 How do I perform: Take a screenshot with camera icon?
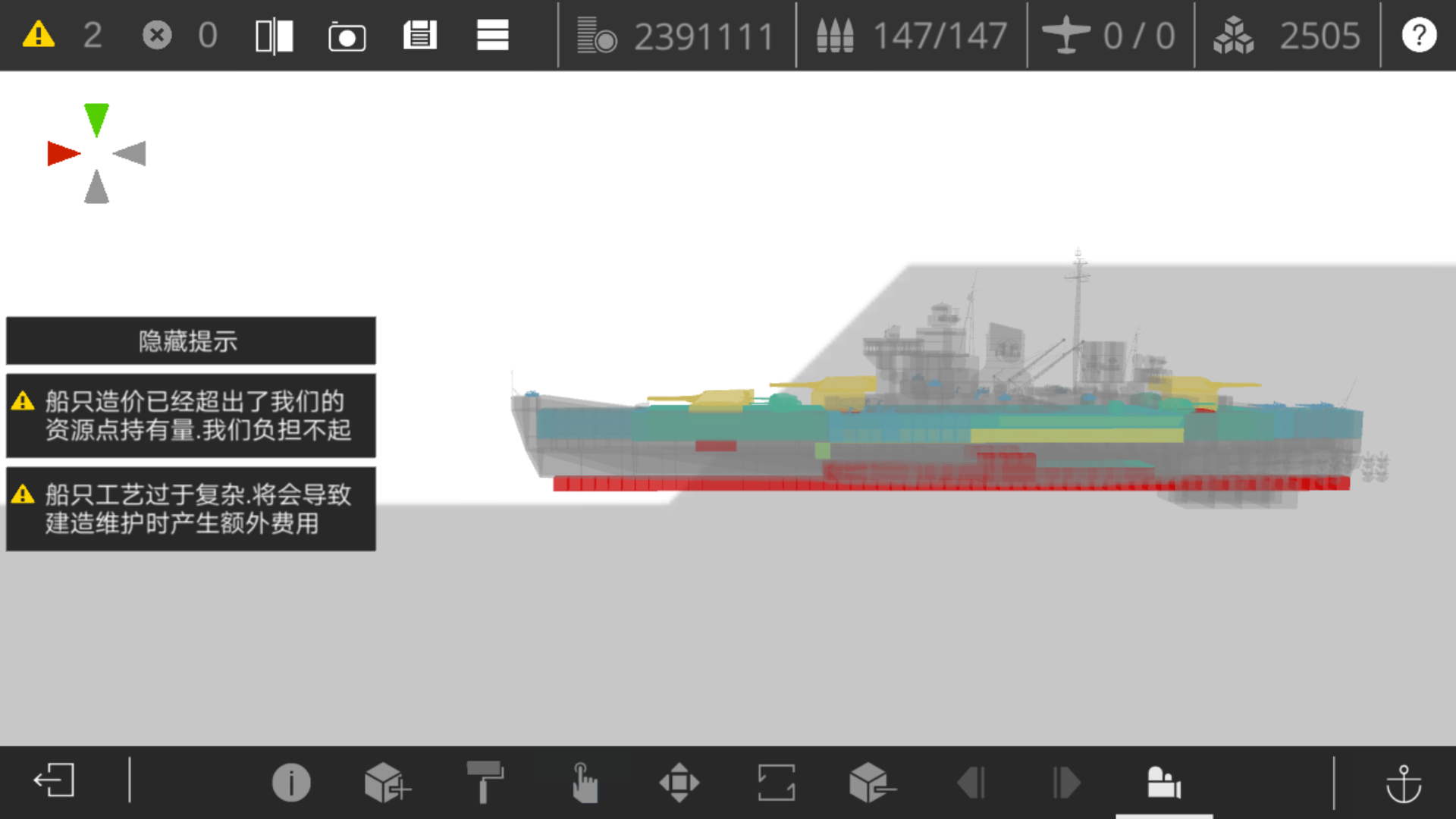[x=347, y=36]
